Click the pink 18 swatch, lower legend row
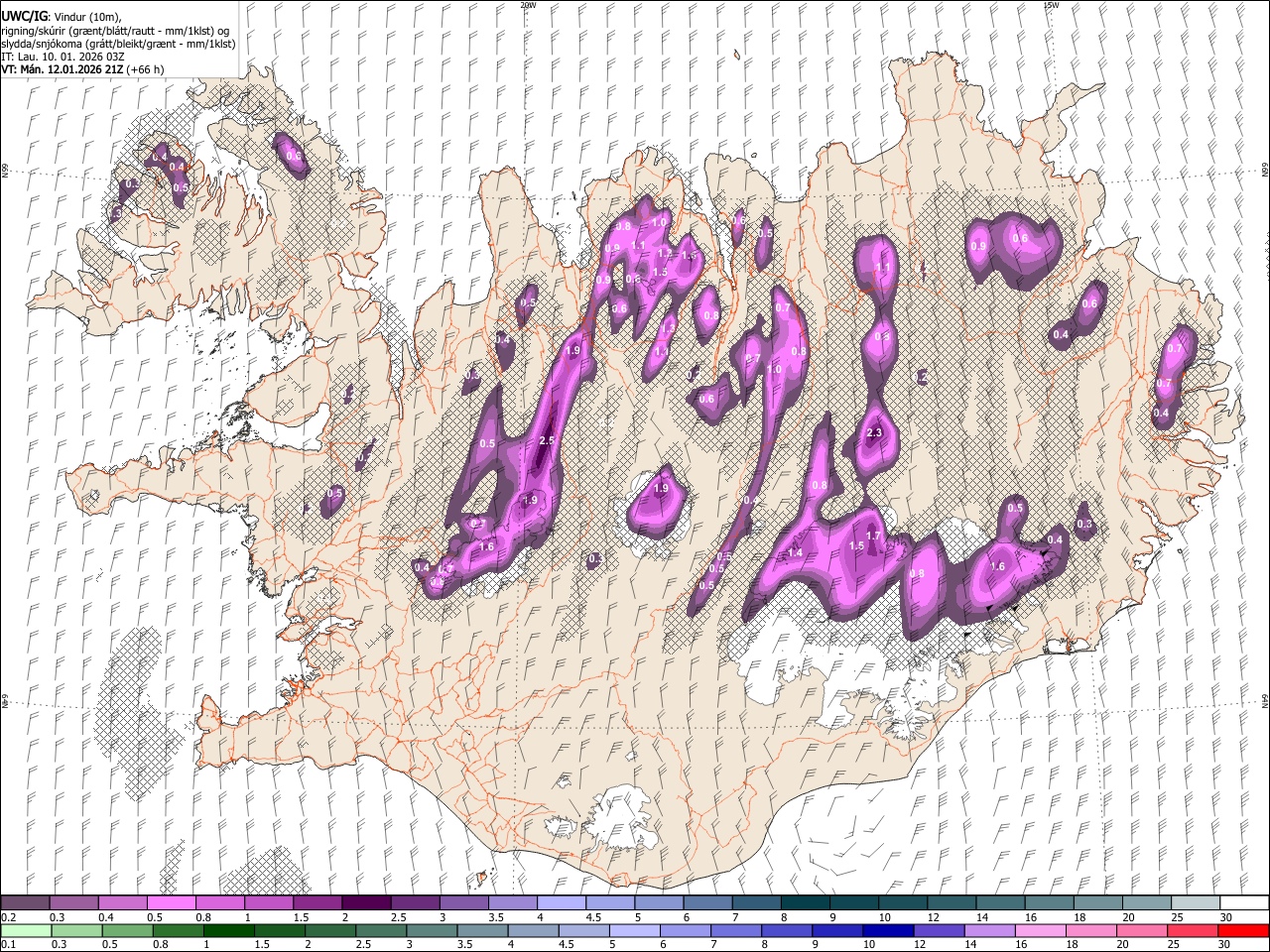This screenshot has height=952, width=1270. pyautogui.click(x=1089, y=930)
